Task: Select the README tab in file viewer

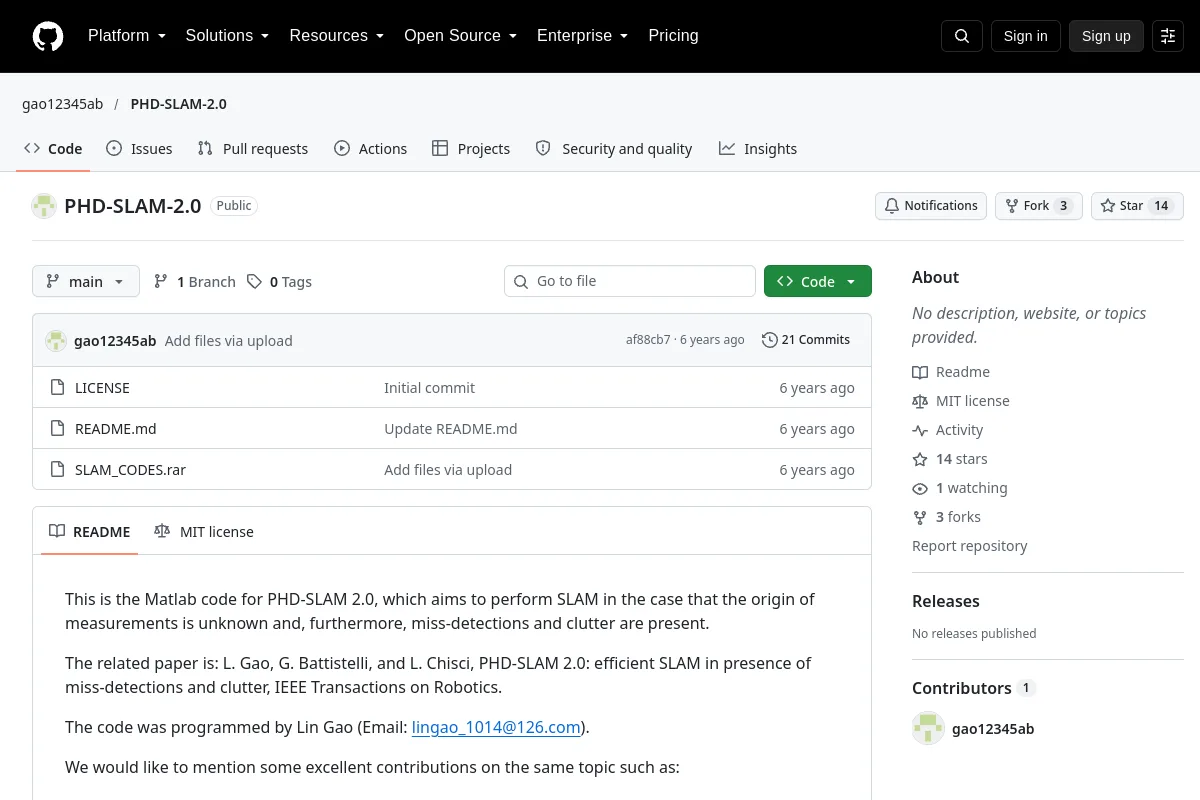Action: [90, 532]
